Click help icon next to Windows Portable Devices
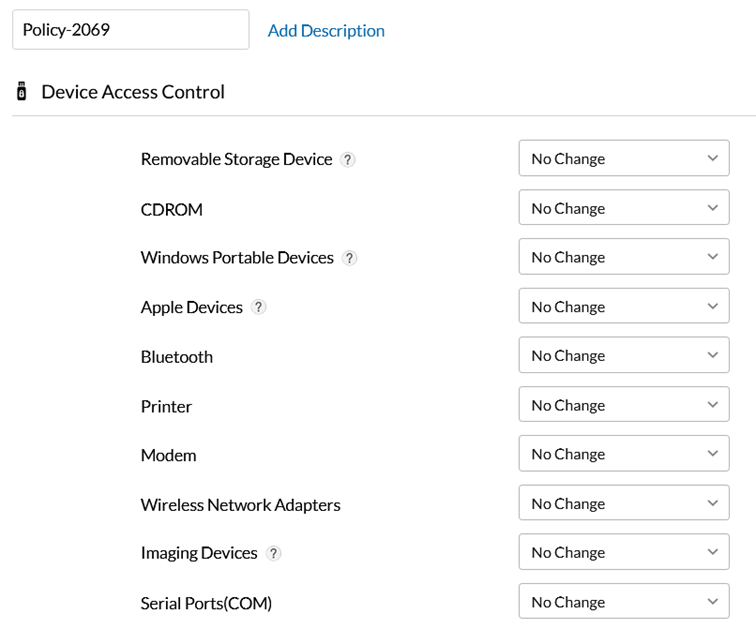The image size is (756, 629). pos(349,258)
